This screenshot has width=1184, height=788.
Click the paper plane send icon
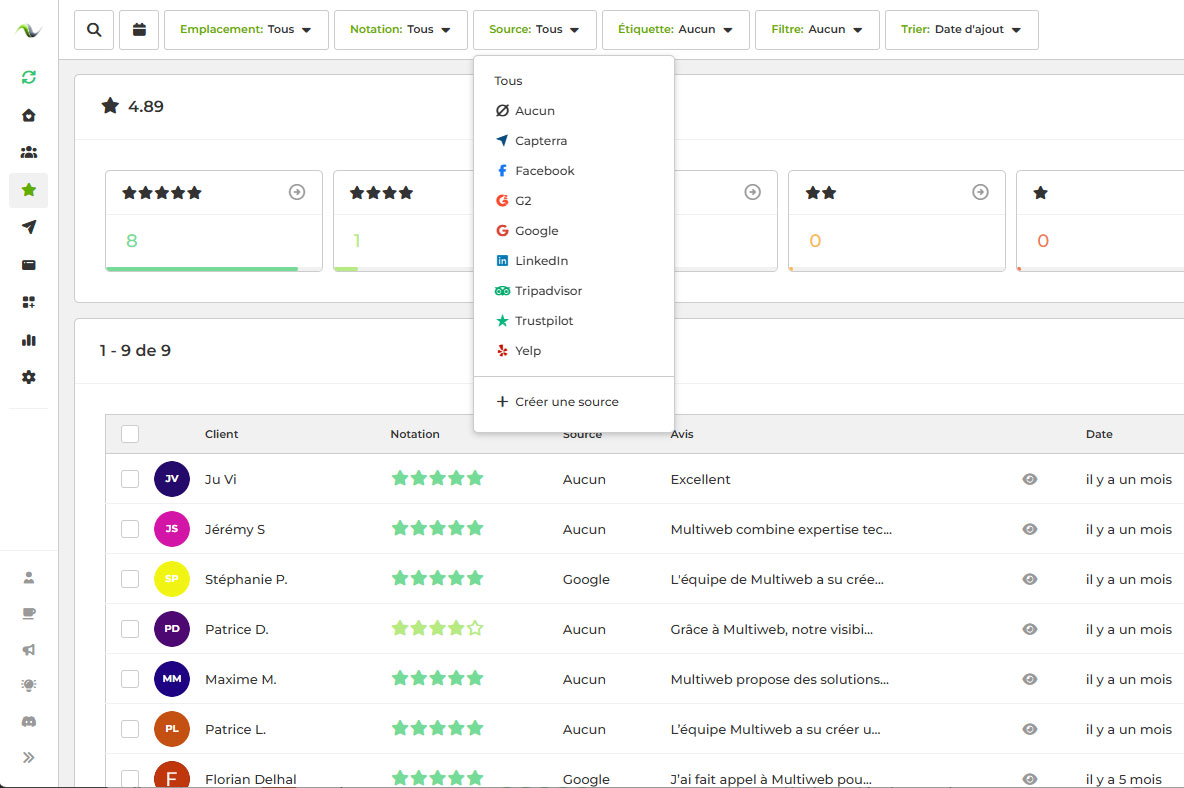point(29,227)
